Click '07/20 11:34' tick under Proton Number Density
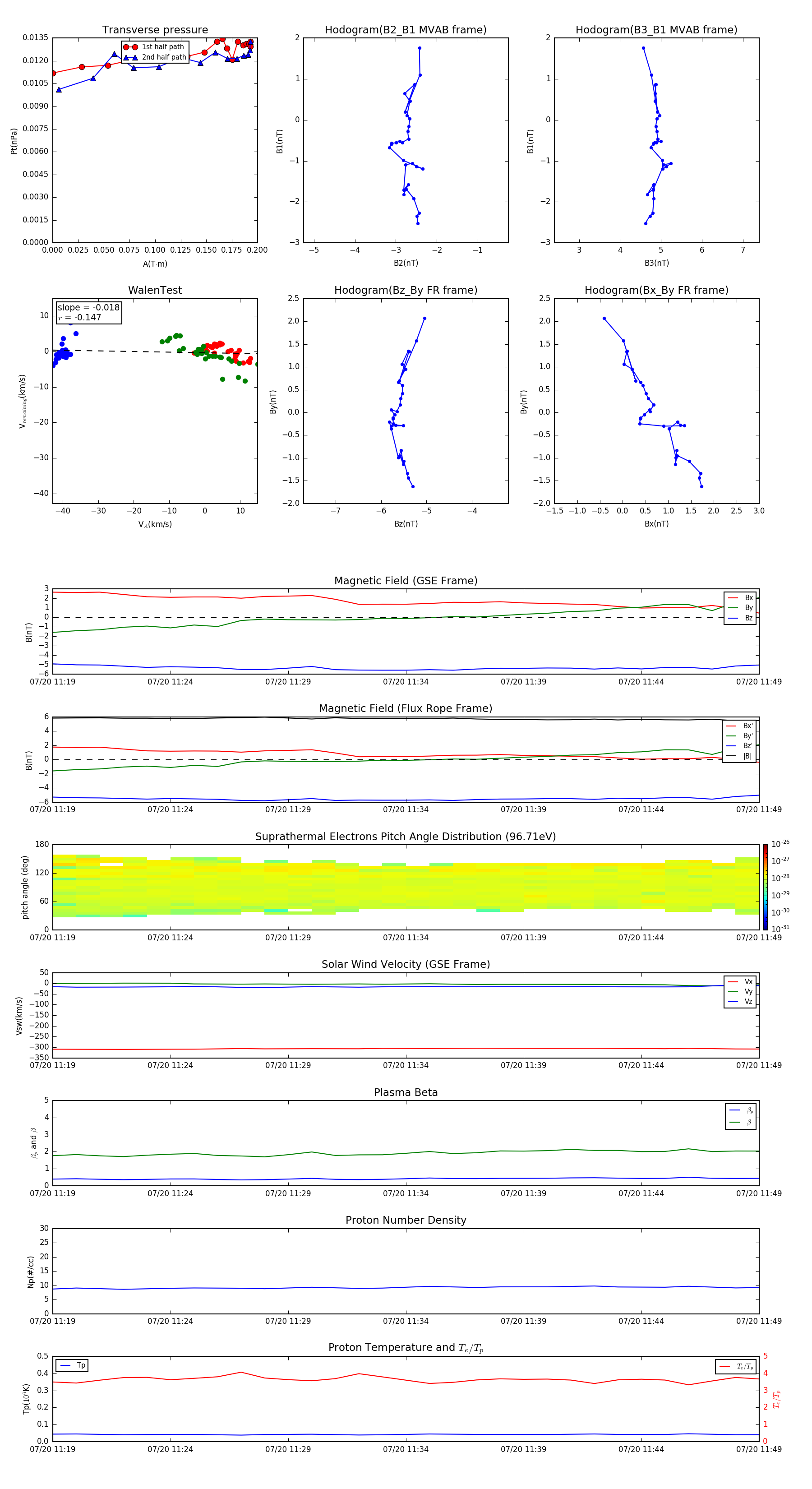 406,1321
